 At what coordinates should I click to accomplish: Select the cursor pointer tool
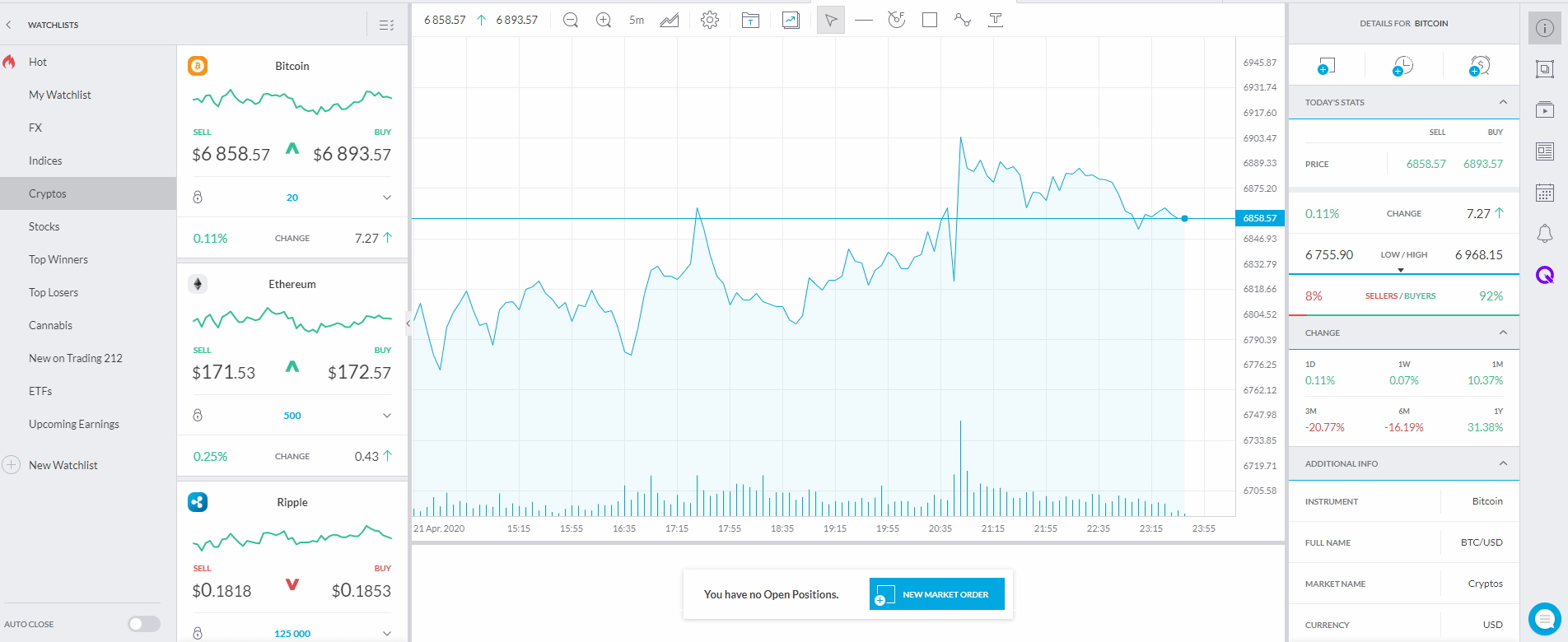pos(831,20)
